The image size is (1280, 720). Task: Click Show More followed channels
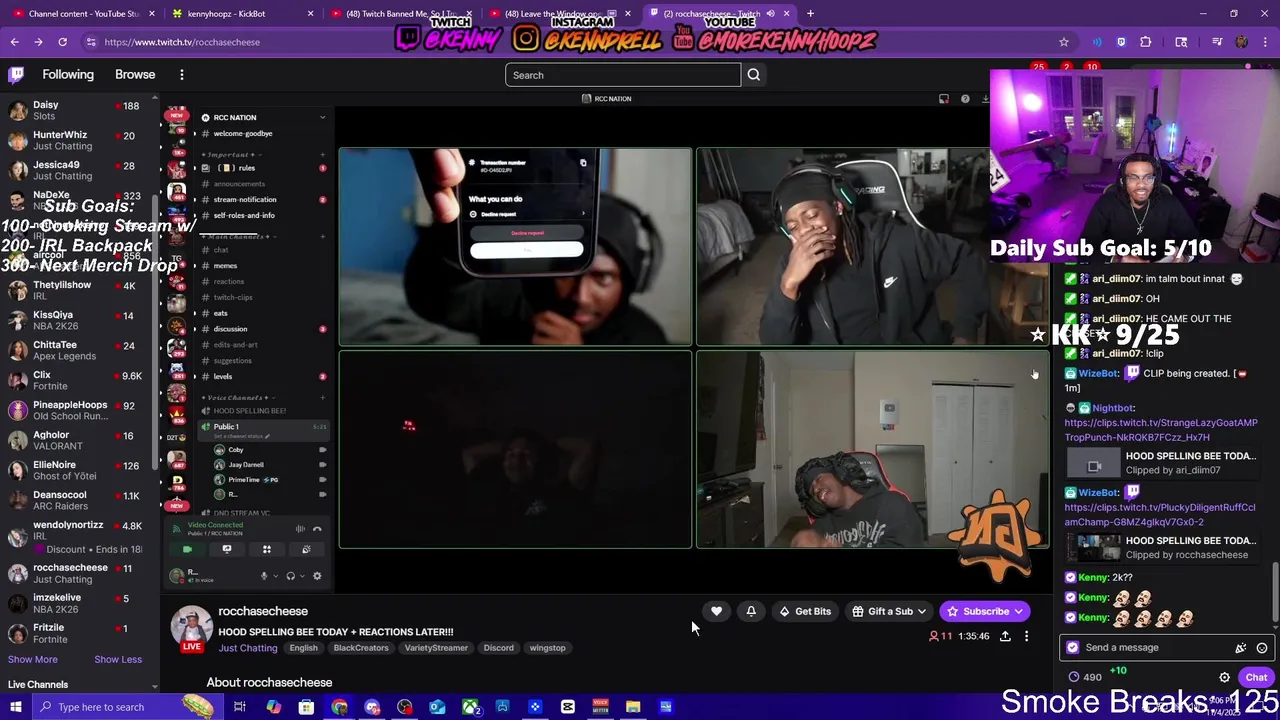click(x=32, y=659)
